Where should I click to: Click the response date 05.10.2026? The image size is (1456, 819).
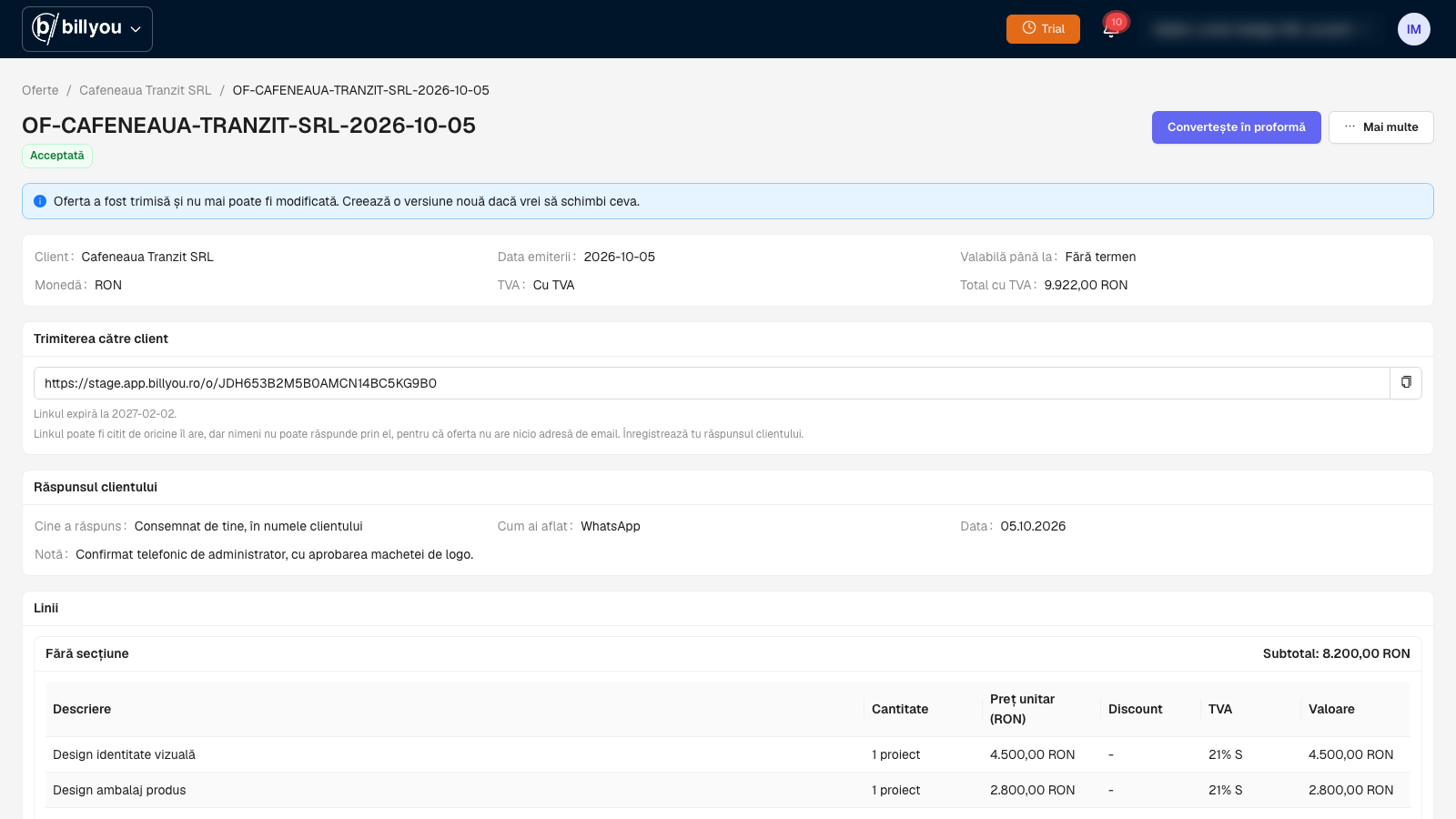[x=1033, y=526]
